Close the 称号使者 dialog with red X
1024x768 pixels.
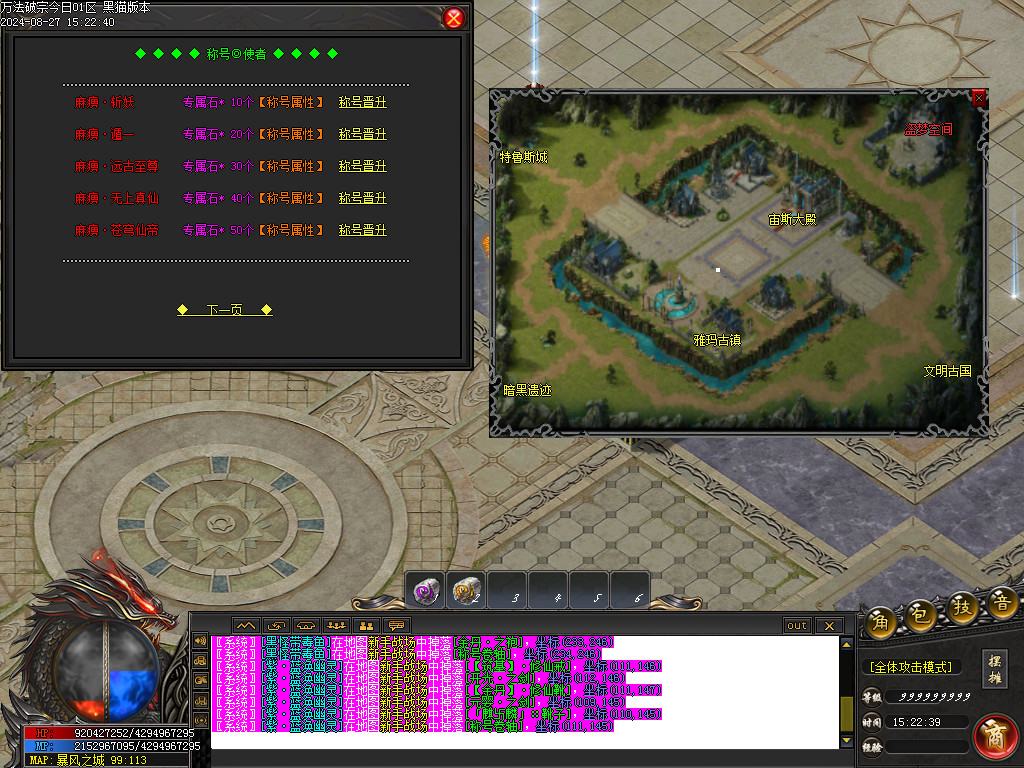pyautogui.click(x=453, y=18)
